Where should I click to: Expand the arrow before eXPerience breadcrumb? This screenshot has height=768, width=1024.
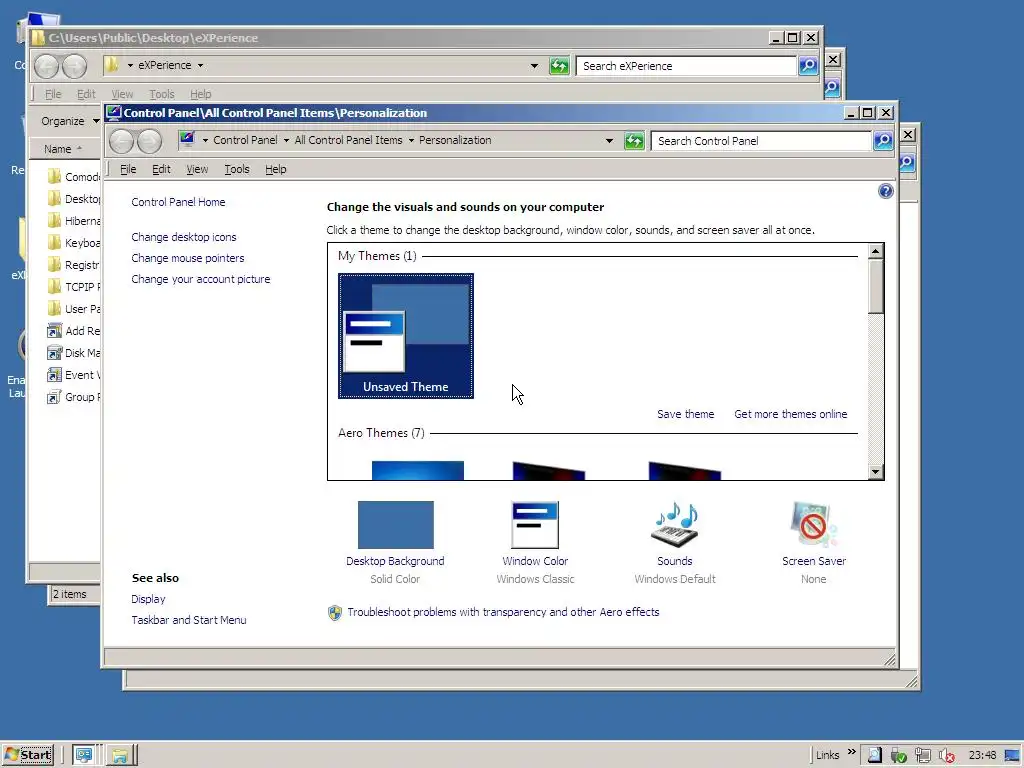click(x=130, y=65)
